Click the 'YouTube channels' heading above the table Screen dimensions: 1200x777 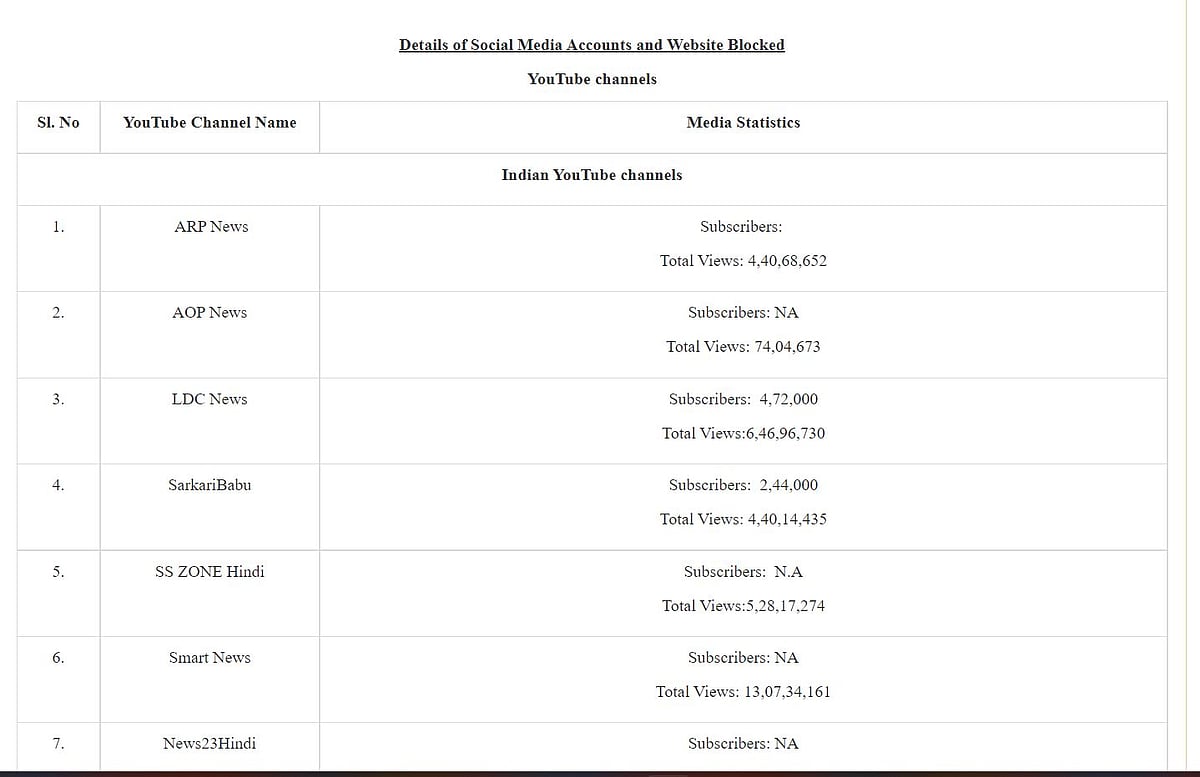point(591,79)
